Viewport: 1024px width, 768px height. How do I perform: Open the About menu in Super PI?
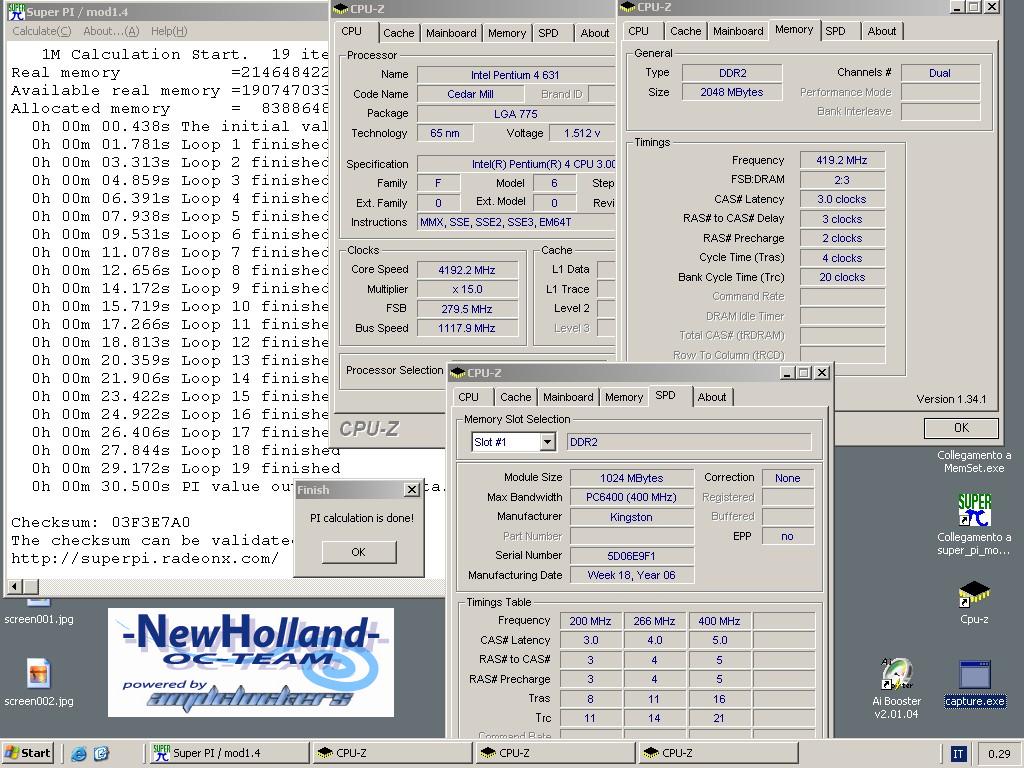point(111,31)
